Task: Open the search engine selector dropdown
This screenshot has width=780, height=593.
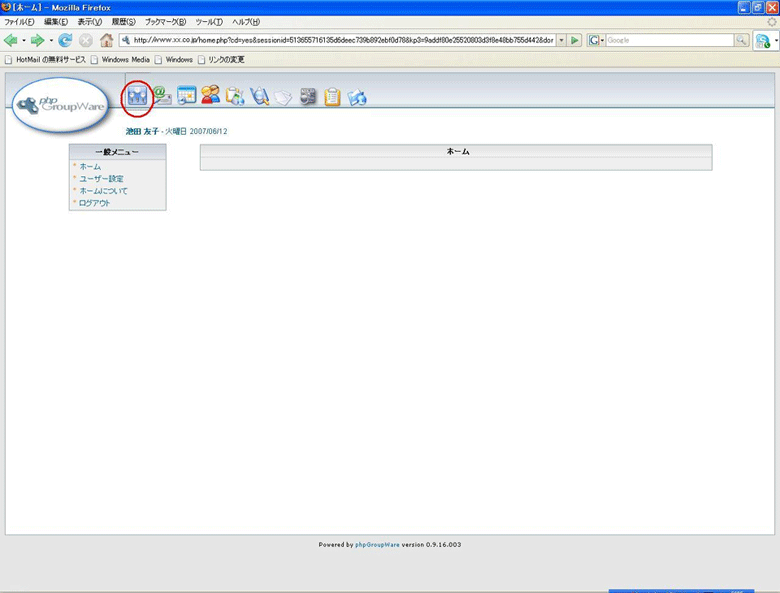Action: (596, 40)
